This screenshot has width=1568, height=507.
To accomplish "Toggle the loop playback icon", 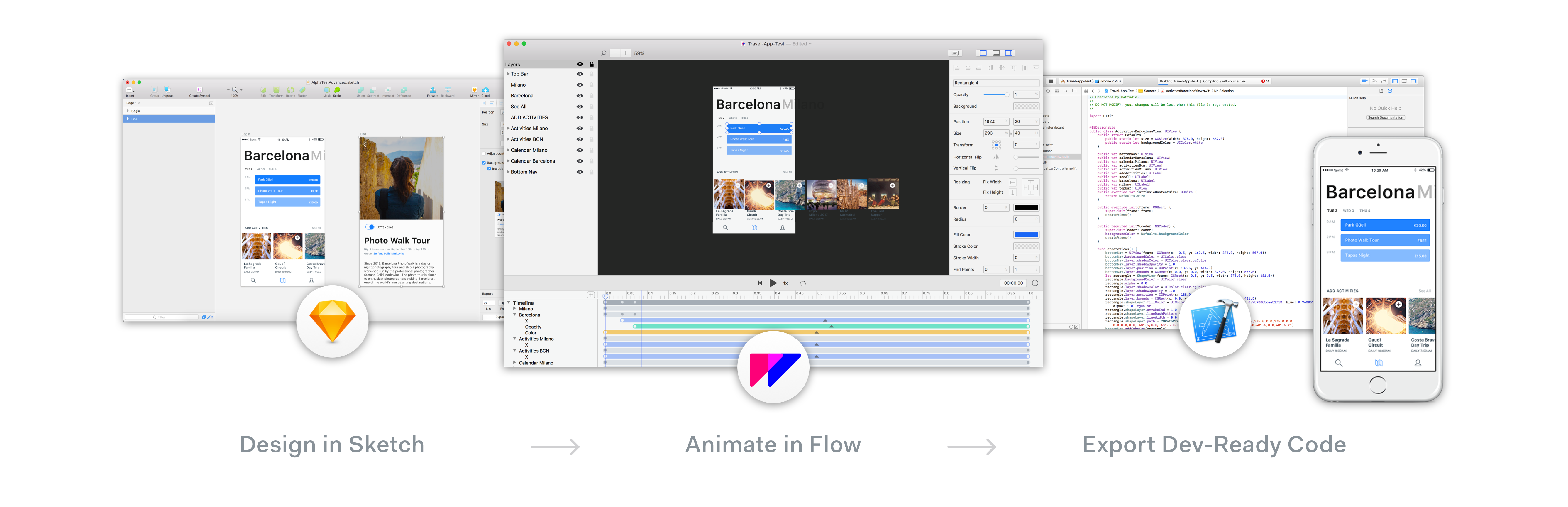I will point(802,283).
